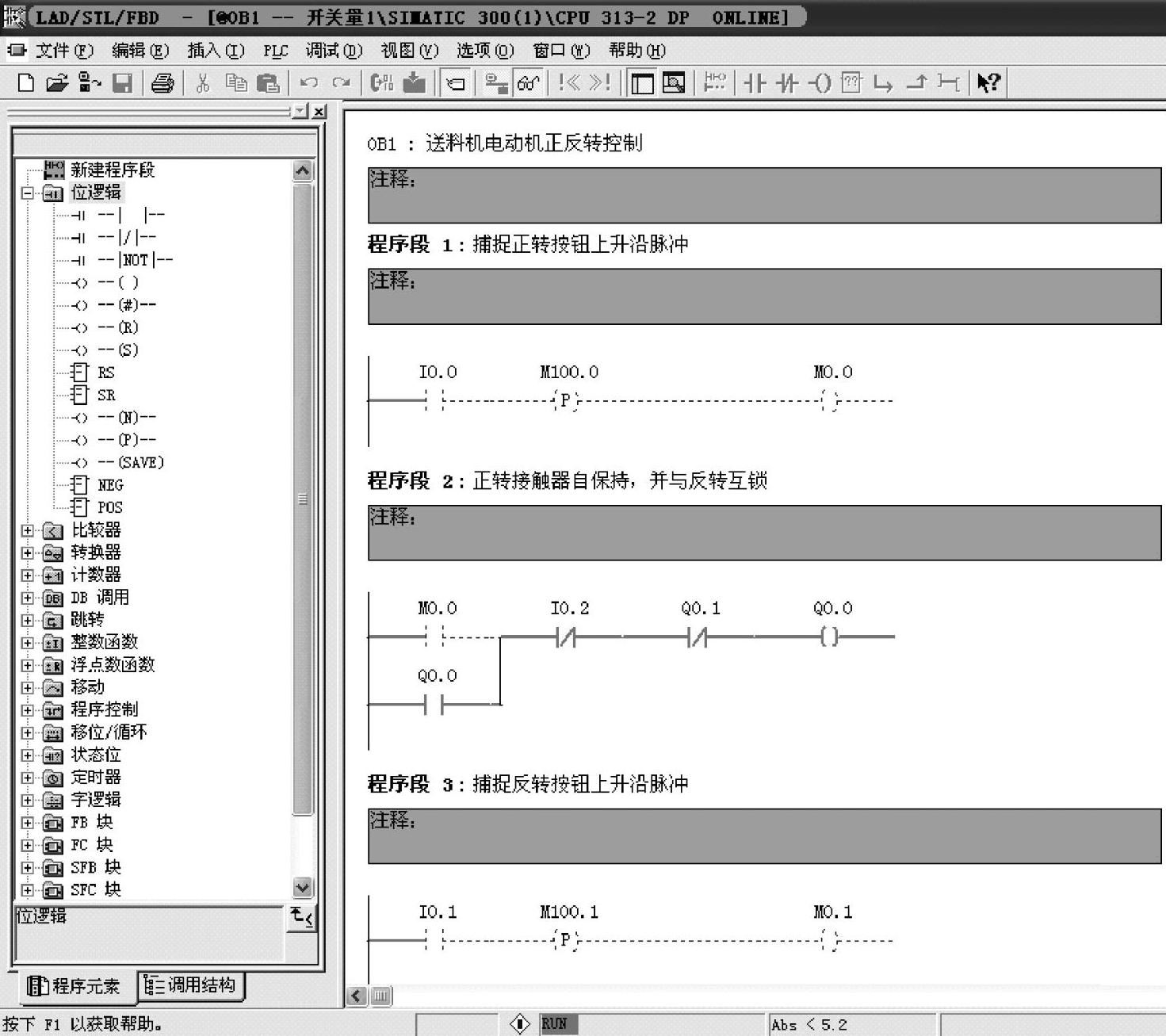Image resolution: width=1166 pixels, height=1036 pixels.
Task: Collapse the 位逻辑 folder in the tree
Action: [x=28, y=193]
